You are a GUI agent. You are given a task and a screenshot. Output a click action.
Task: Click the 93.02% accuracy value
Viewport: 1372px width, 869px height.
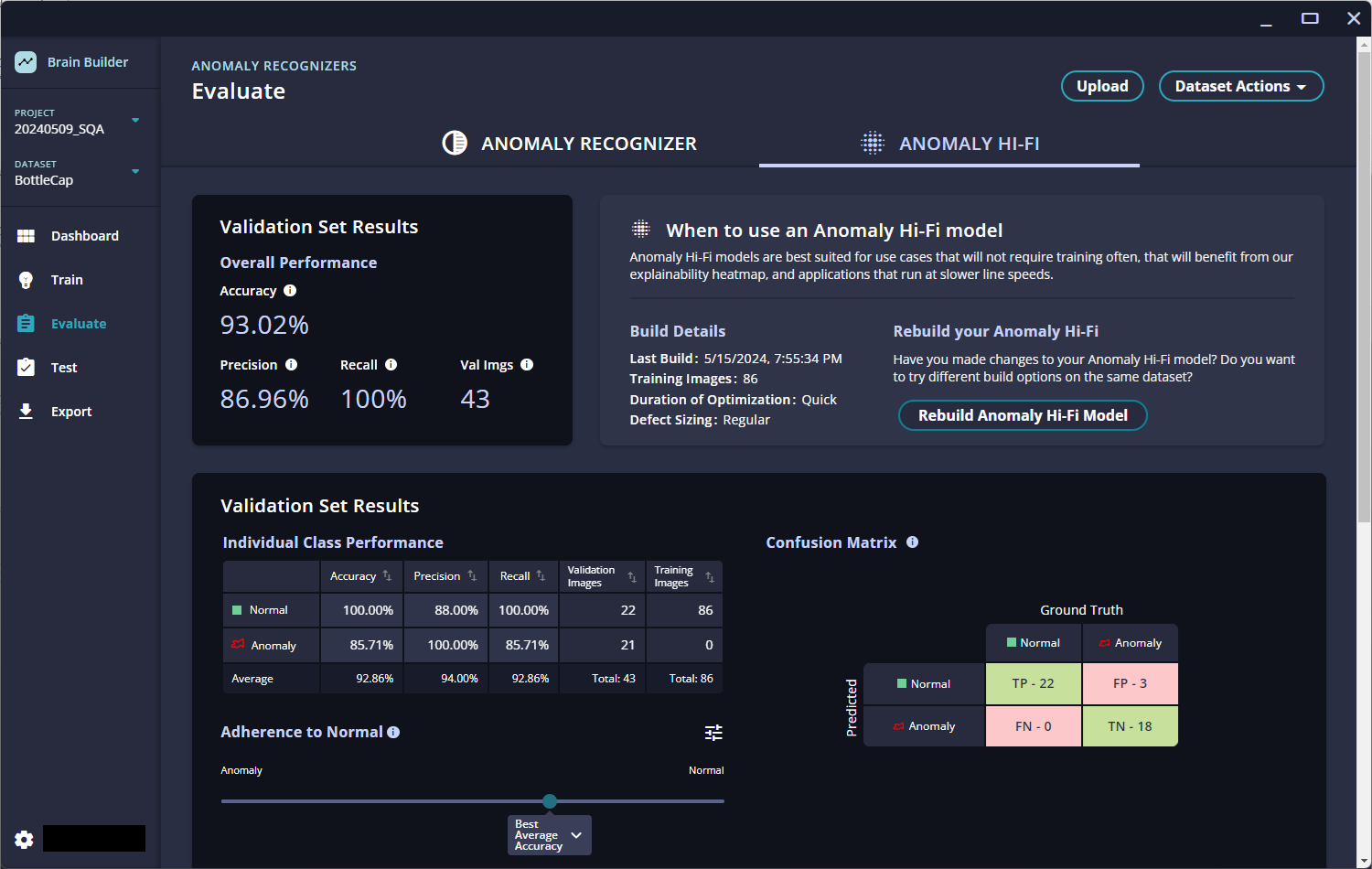264,325
